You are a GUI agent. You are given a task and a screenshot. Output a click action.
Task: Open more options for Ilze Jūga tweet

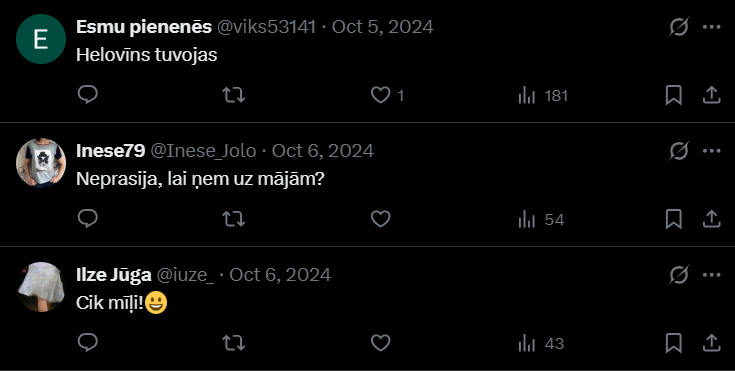tap(712, 274)
